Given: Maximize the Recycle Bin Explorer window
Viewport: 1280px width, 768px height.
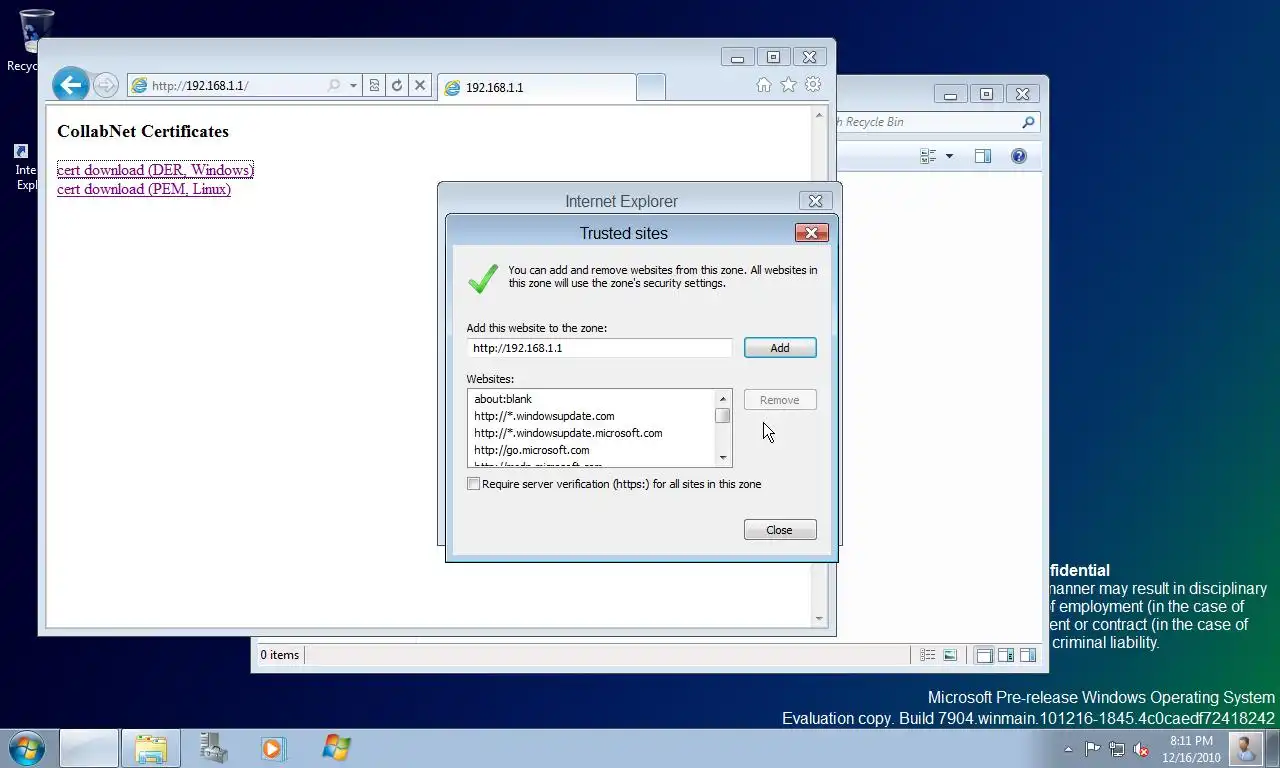Looking at the screenshot, I should [x=986, y=94].
